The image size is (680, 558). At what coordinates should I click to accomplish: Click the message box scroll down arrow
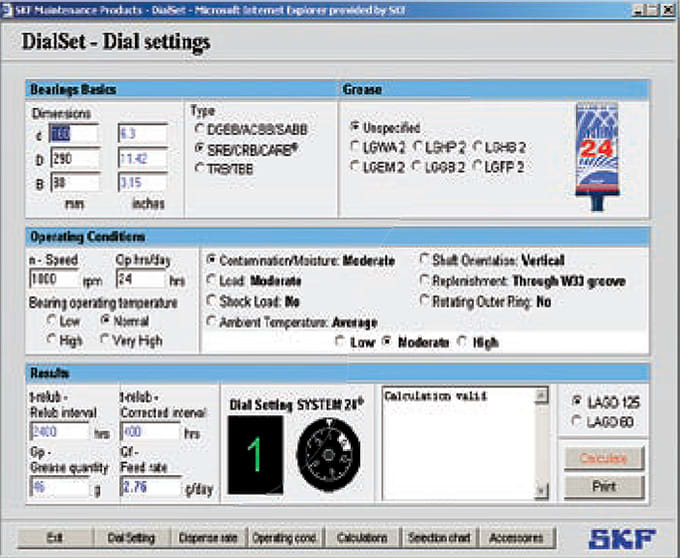coord(542,491)
